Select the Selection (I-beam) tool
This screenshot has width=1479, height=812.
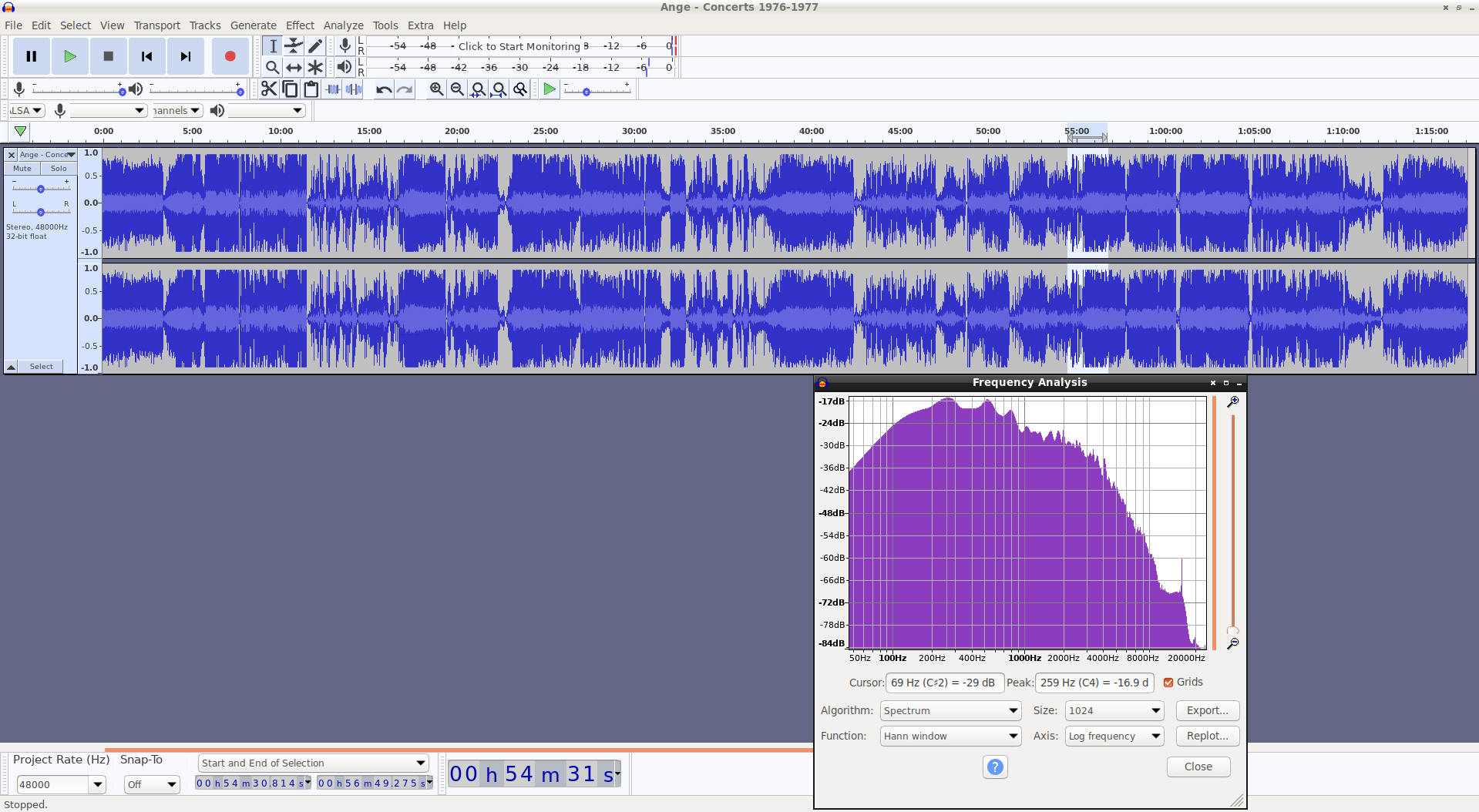click(272, 46)
